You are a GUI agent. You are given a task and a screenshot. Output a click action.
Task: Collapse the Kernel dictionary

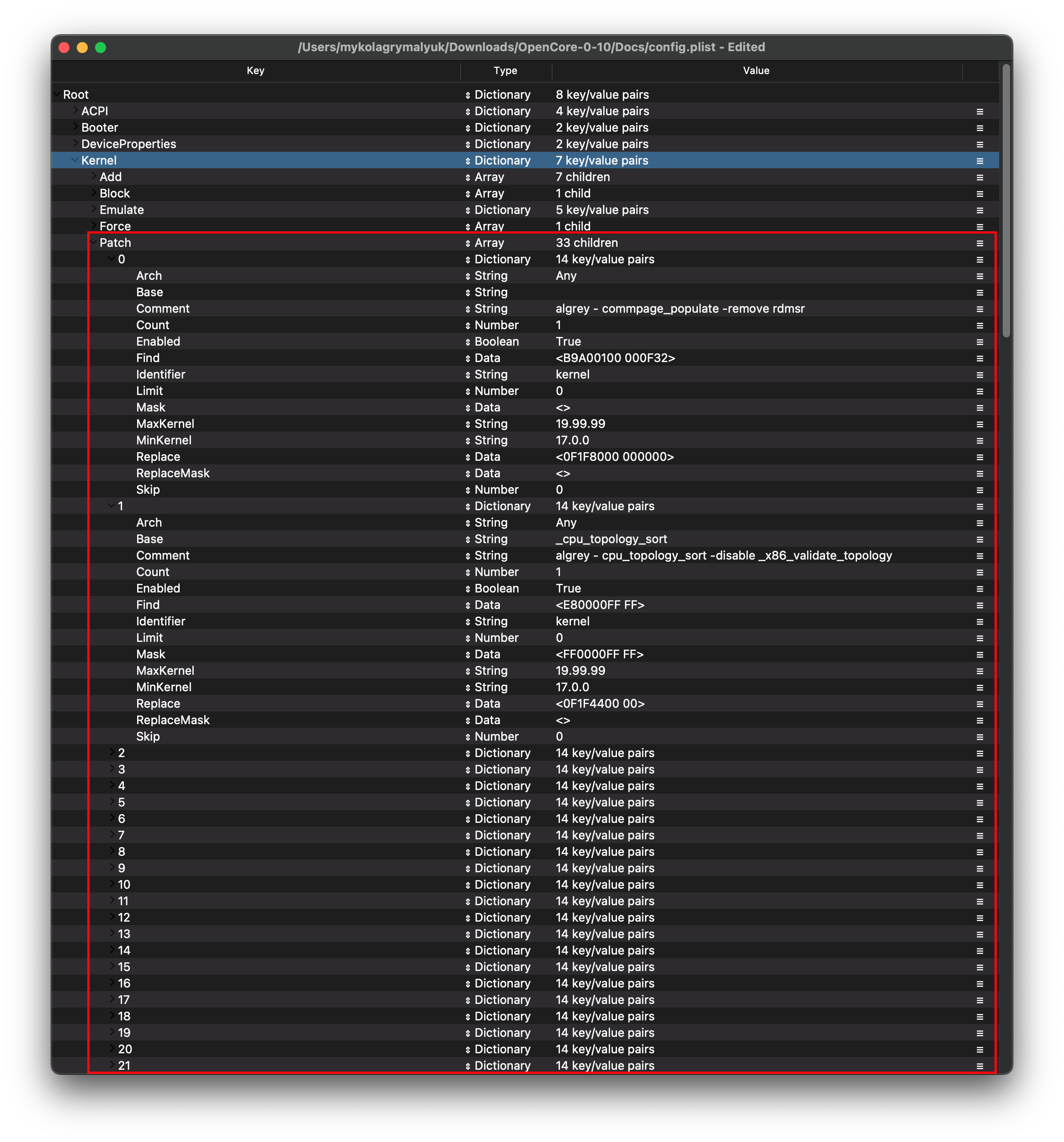74,160
